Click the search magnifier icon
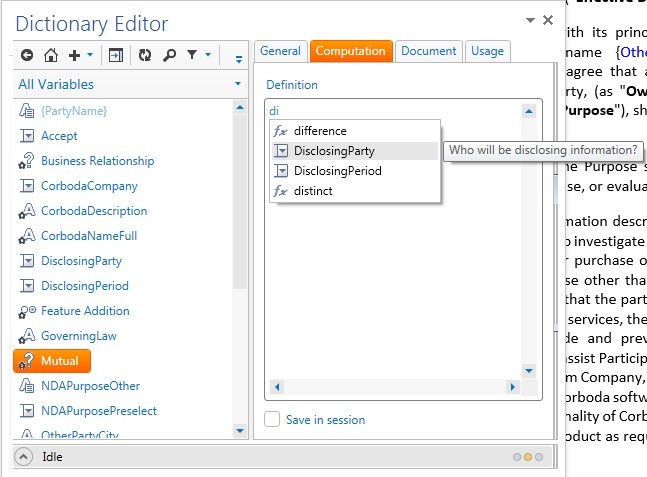Image resolution: width=647 pixels, height=477 pixels. (170, 55)
